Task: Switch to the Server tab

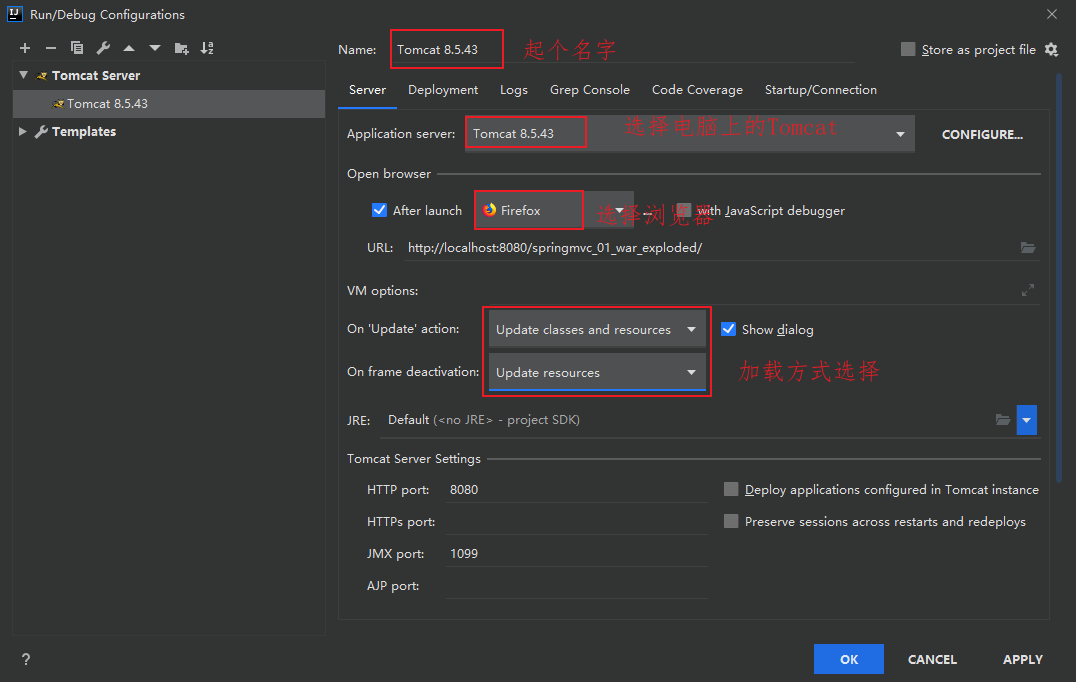Action: pyautogui.click(x=367, y=90)
